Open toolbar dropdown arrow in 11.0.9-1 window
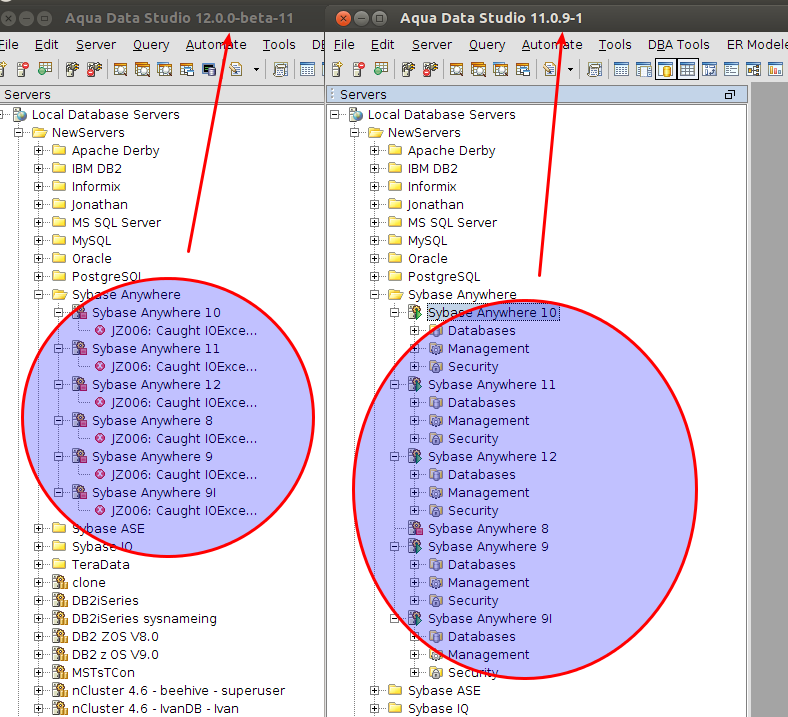The image size is (788, 717). [x=570, y=69]
